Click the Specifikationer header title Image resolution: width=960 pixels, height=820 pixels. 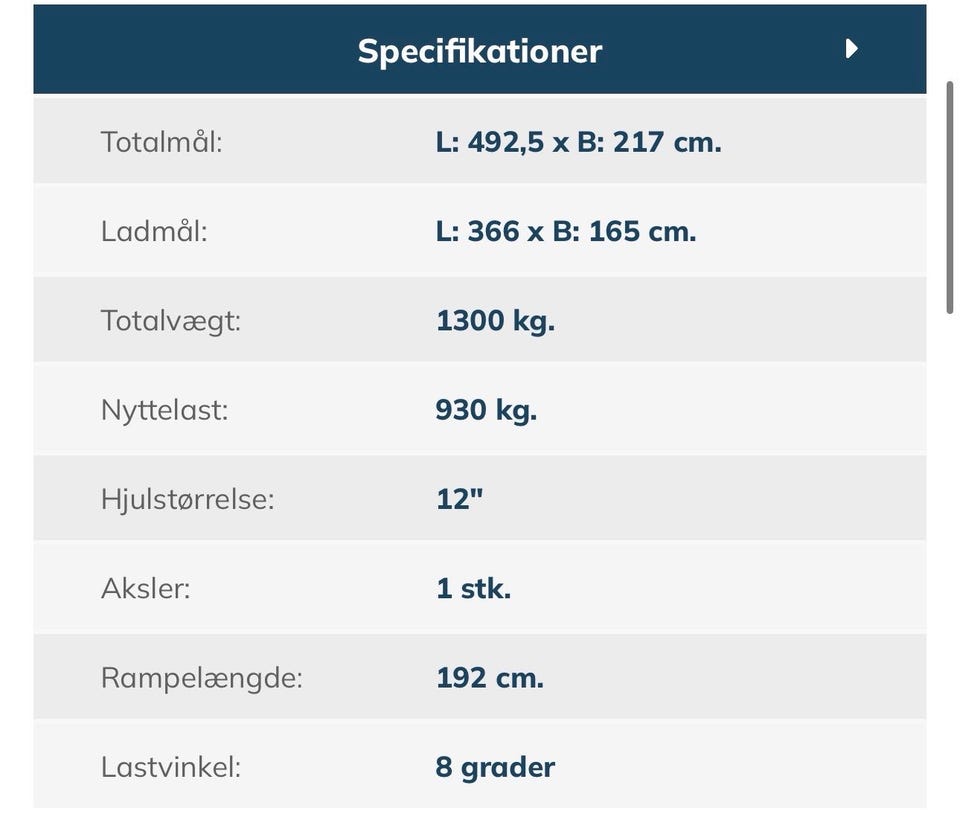pyautogui.click(x=479, y=51)
